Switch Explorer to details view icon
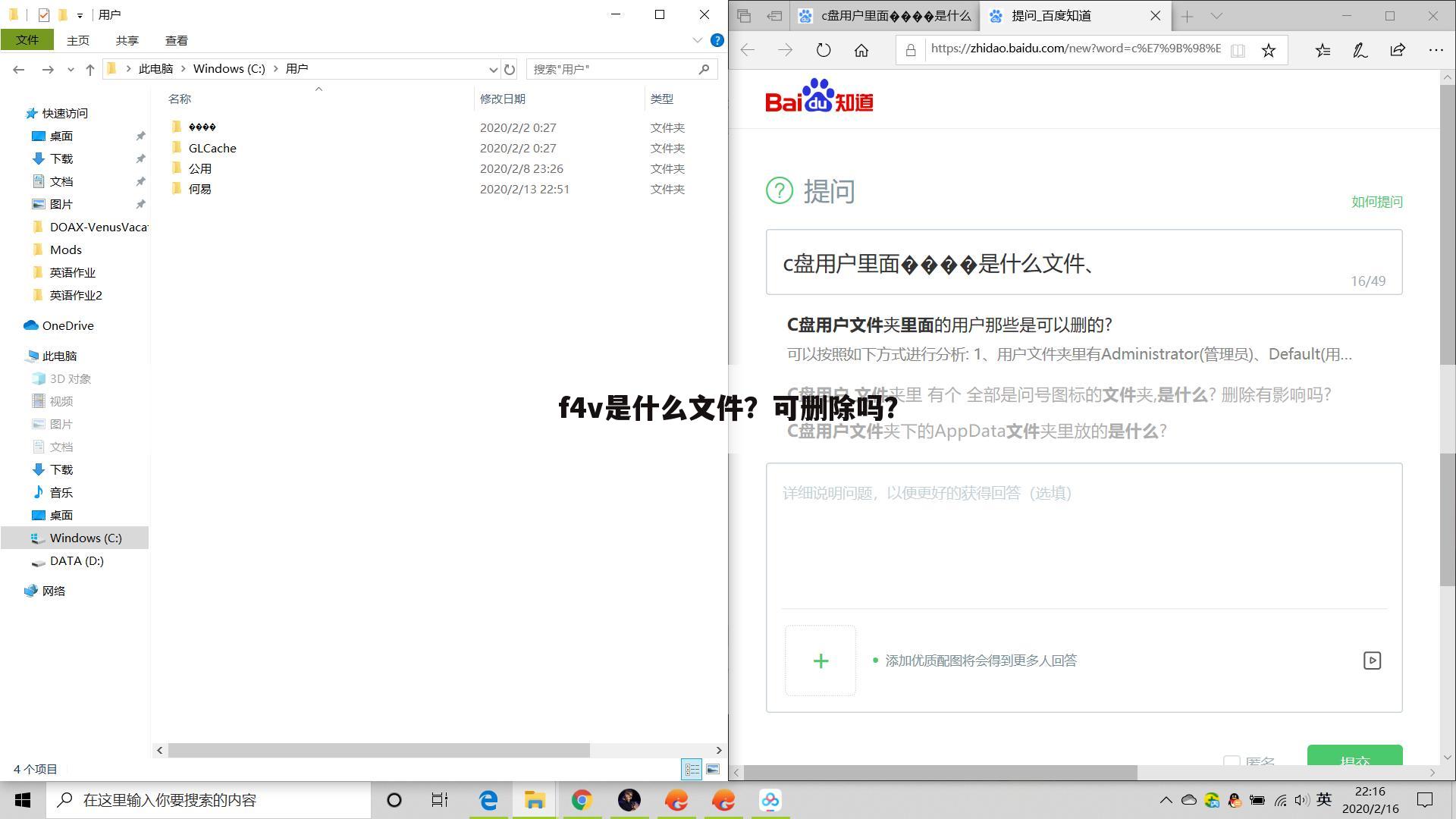 [692, 769]
